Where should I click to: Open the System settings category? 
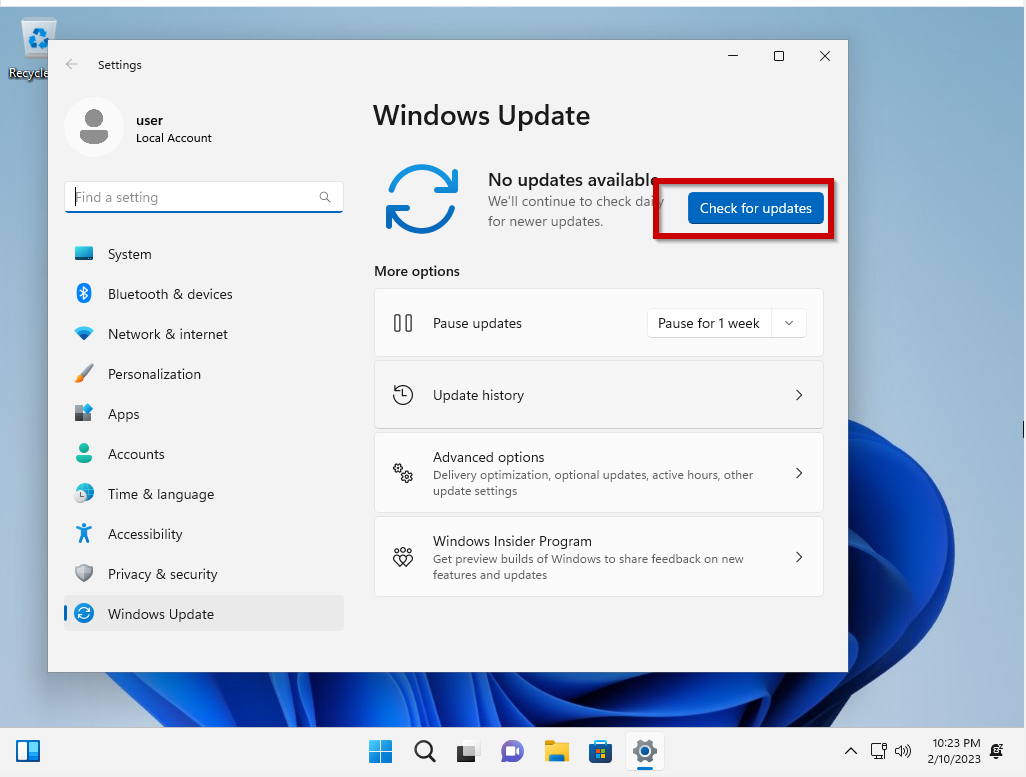click(203, 254)
